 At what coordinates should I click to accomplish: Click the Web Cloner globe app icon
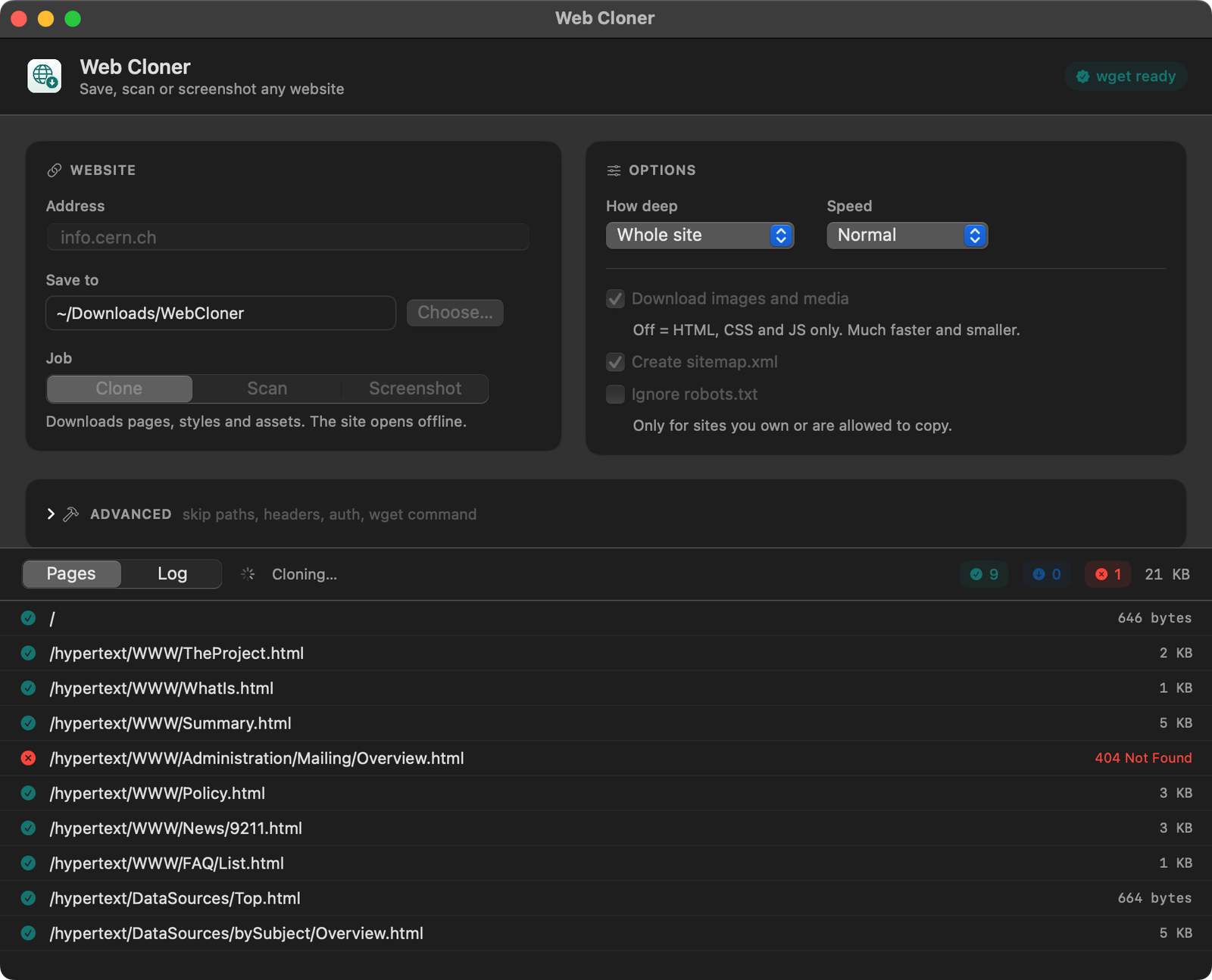(x=45, y=76)
